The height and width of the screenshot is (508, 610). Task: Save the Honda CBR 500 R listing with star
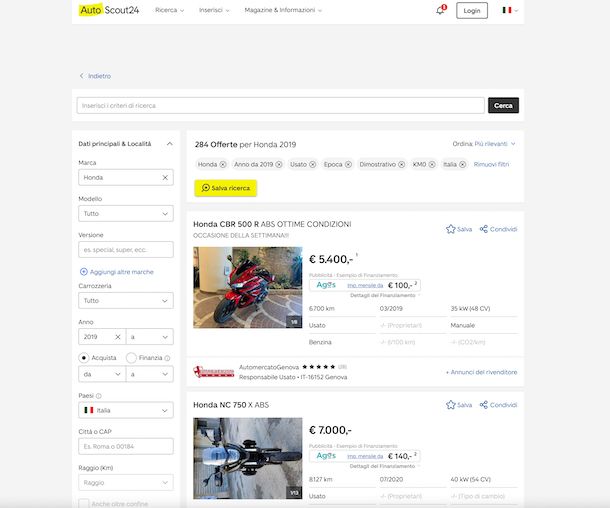459,229
